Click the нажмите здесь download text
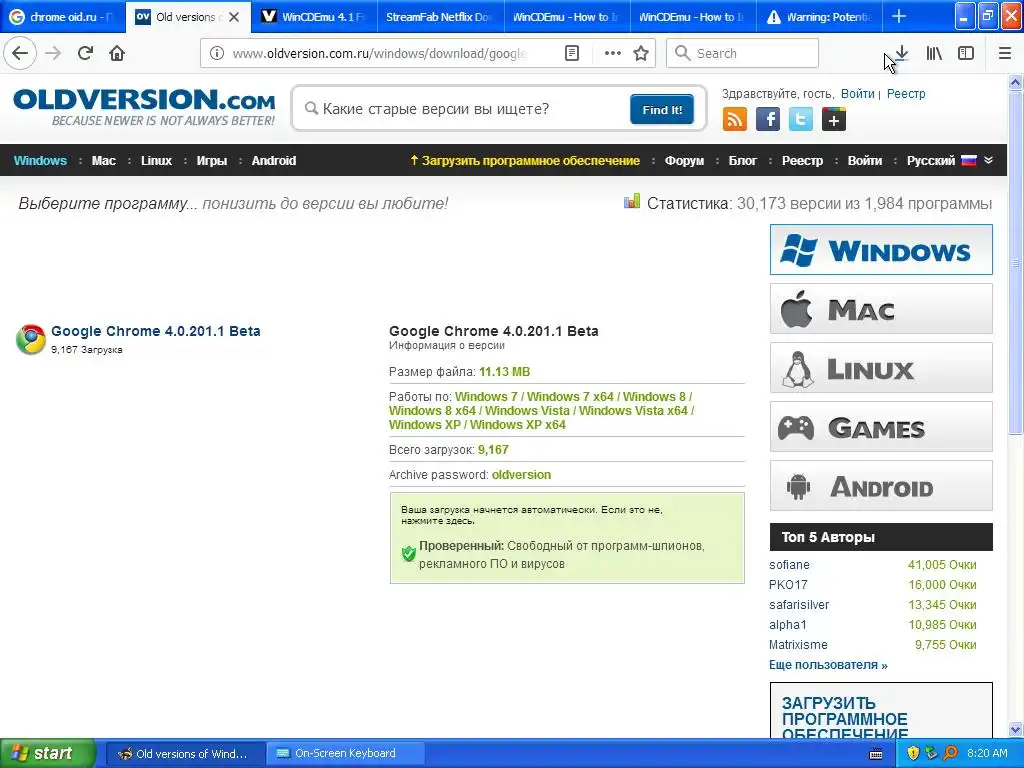The image size is (1024, 768). click(x=438, y=521)
